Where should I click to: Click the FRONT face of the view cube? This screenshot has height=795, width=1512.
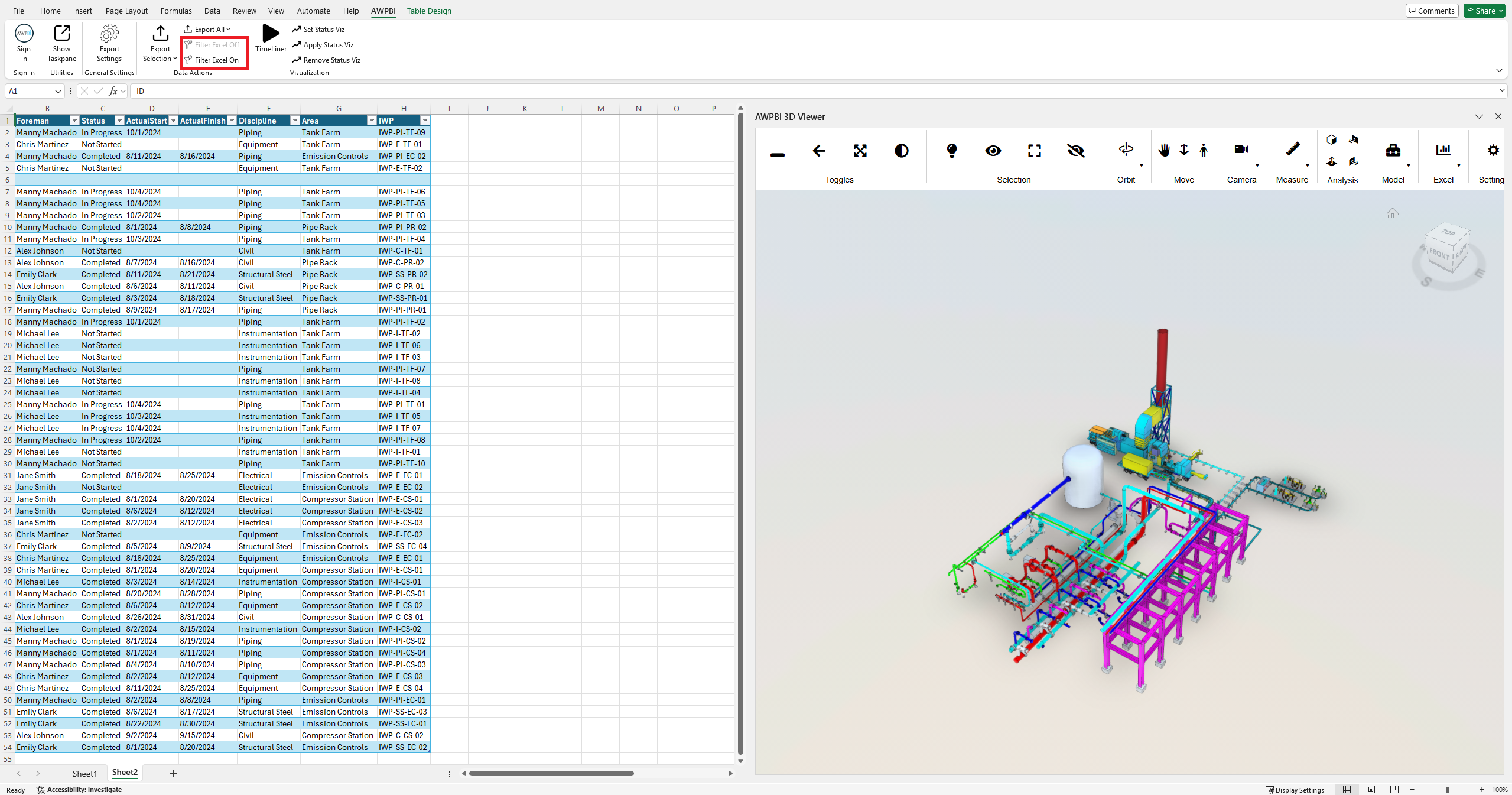point(1439,255)
